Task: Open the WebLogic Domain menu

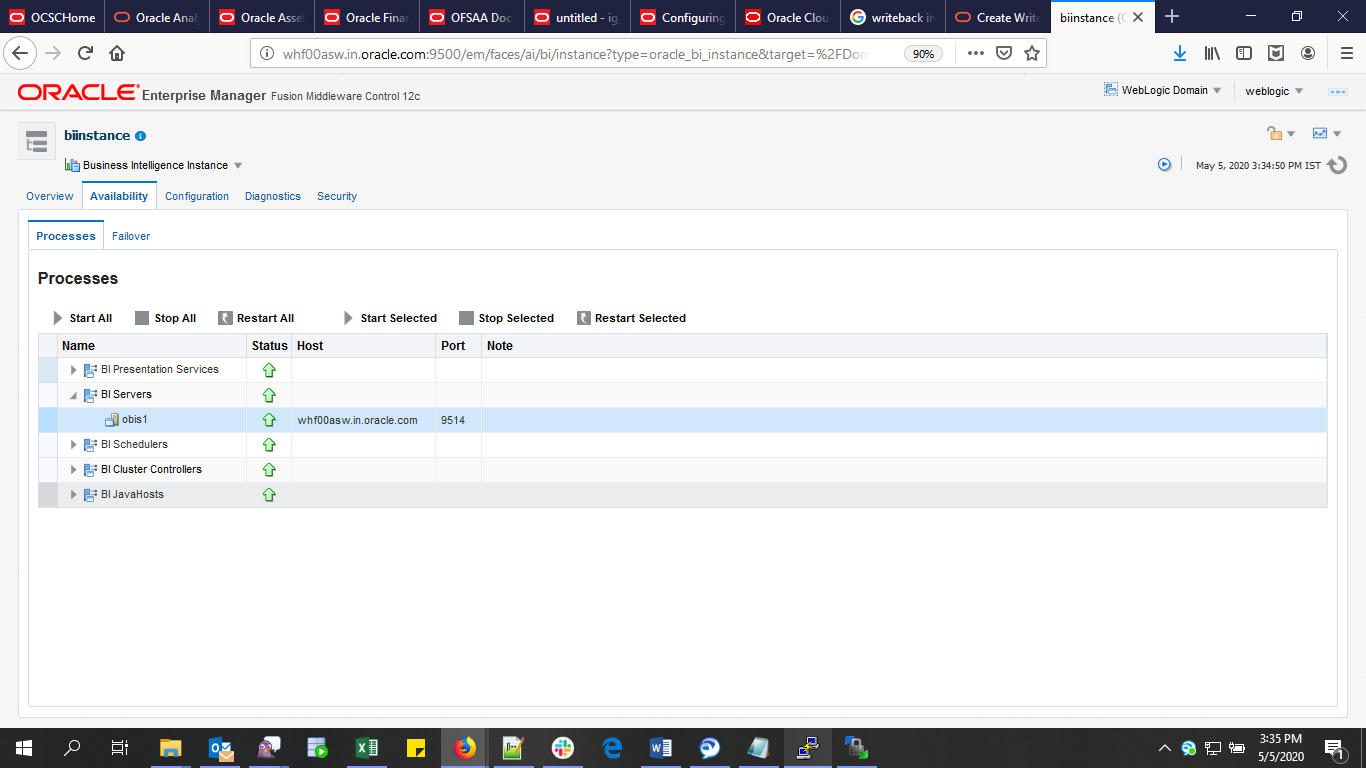Action: point(1162,90)
